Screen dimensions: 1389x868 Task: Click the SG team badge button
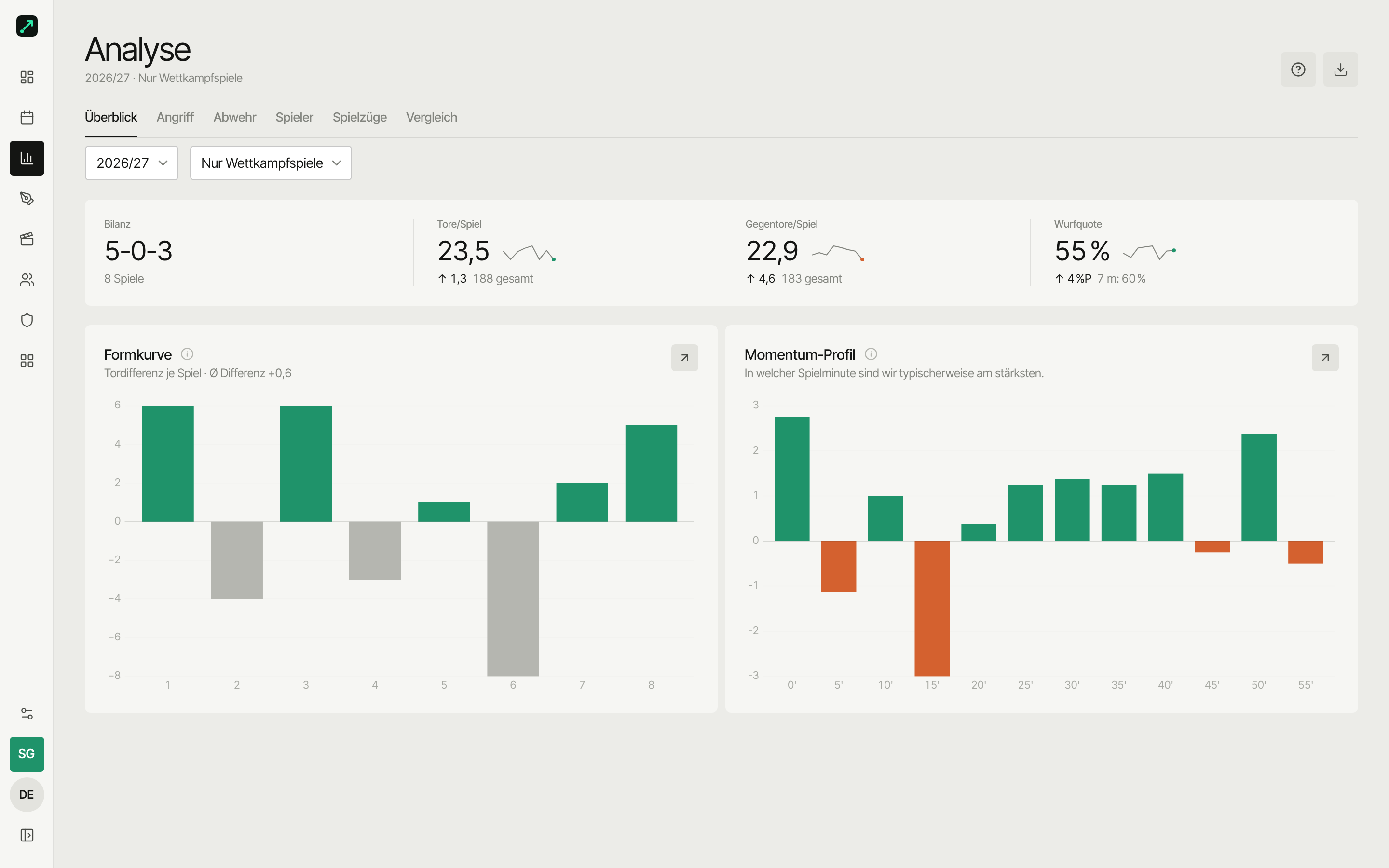27,754
